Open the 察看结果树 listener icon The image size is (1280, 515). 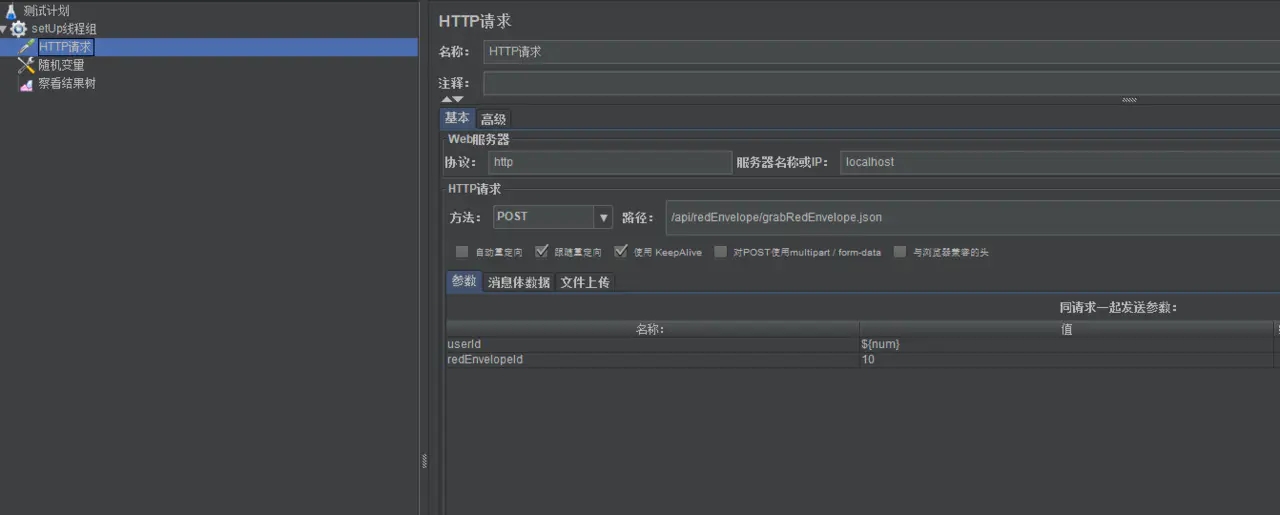(26, 84)
